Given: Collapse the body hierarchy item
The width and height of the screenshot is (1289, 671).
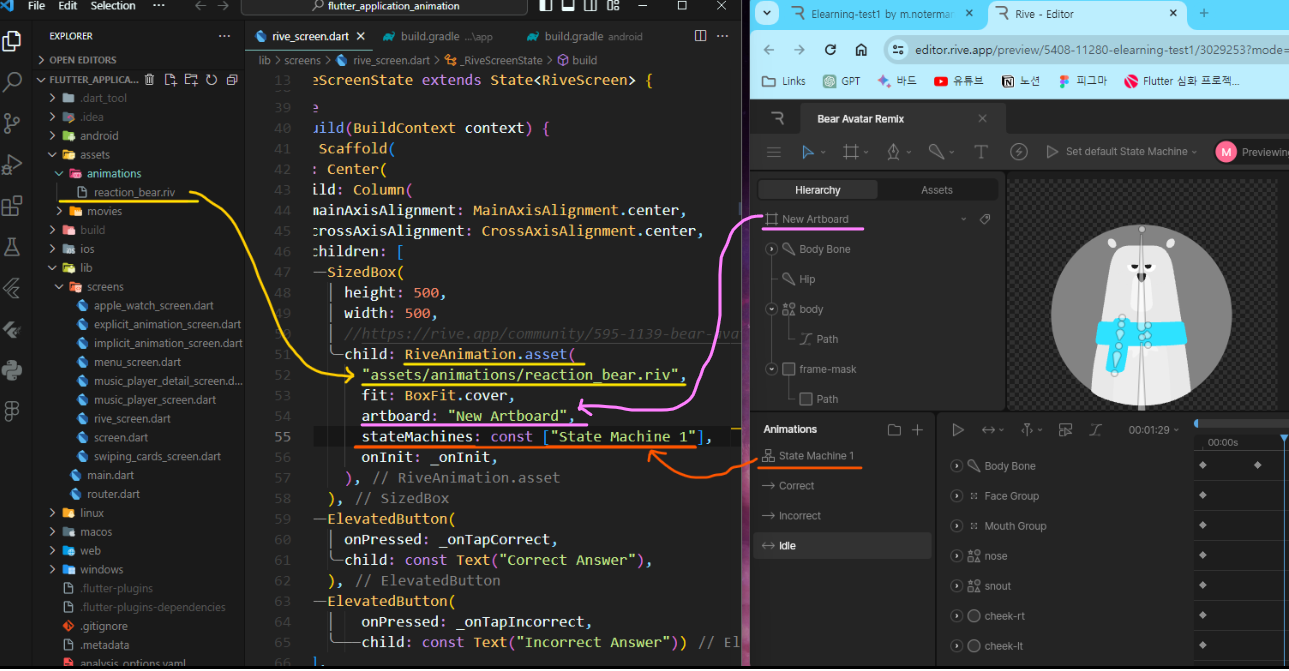Looking at the screenshot, I should coord(772,309).
